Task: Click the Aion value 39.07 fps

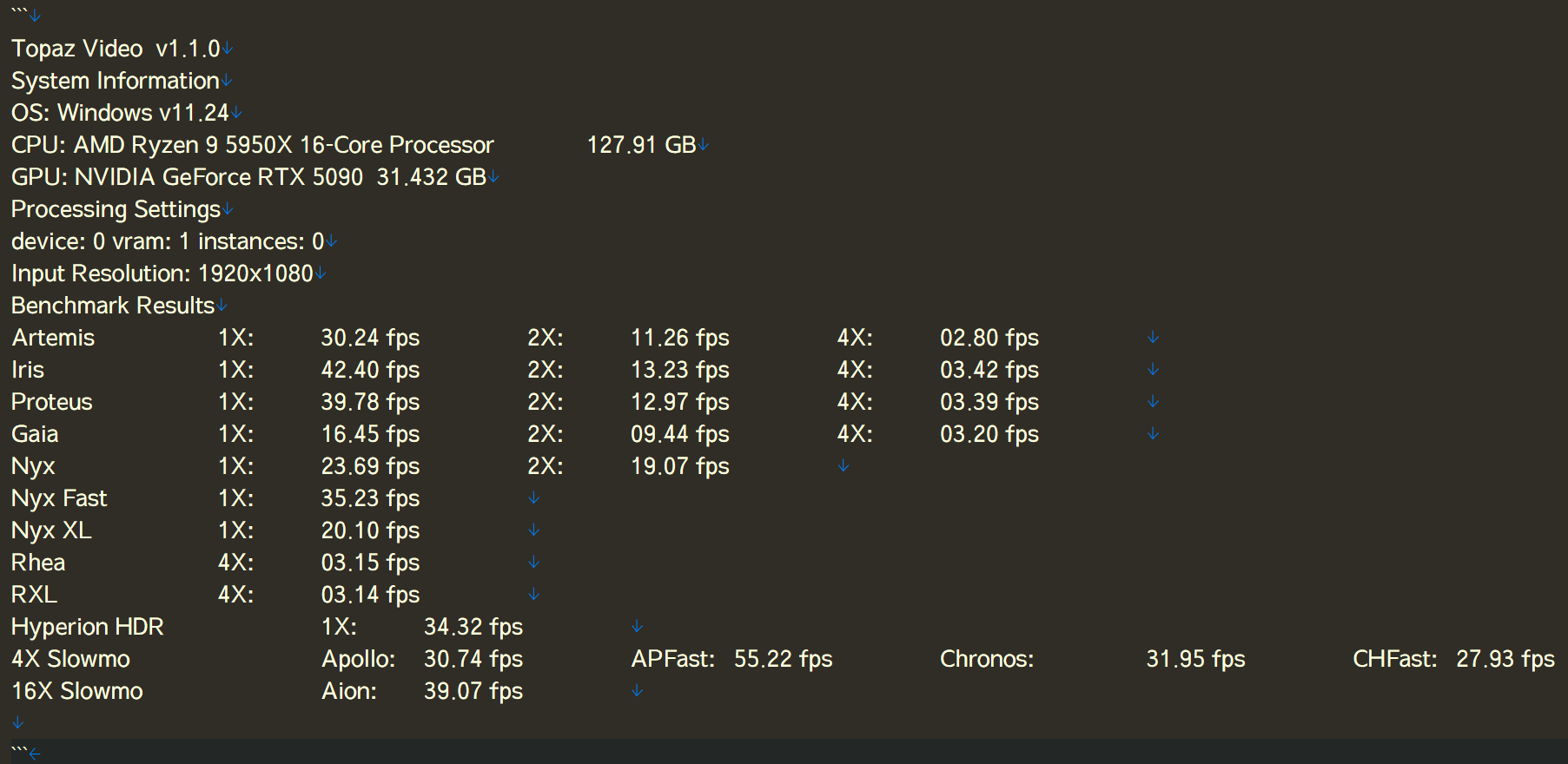Action: click(473, 691)
